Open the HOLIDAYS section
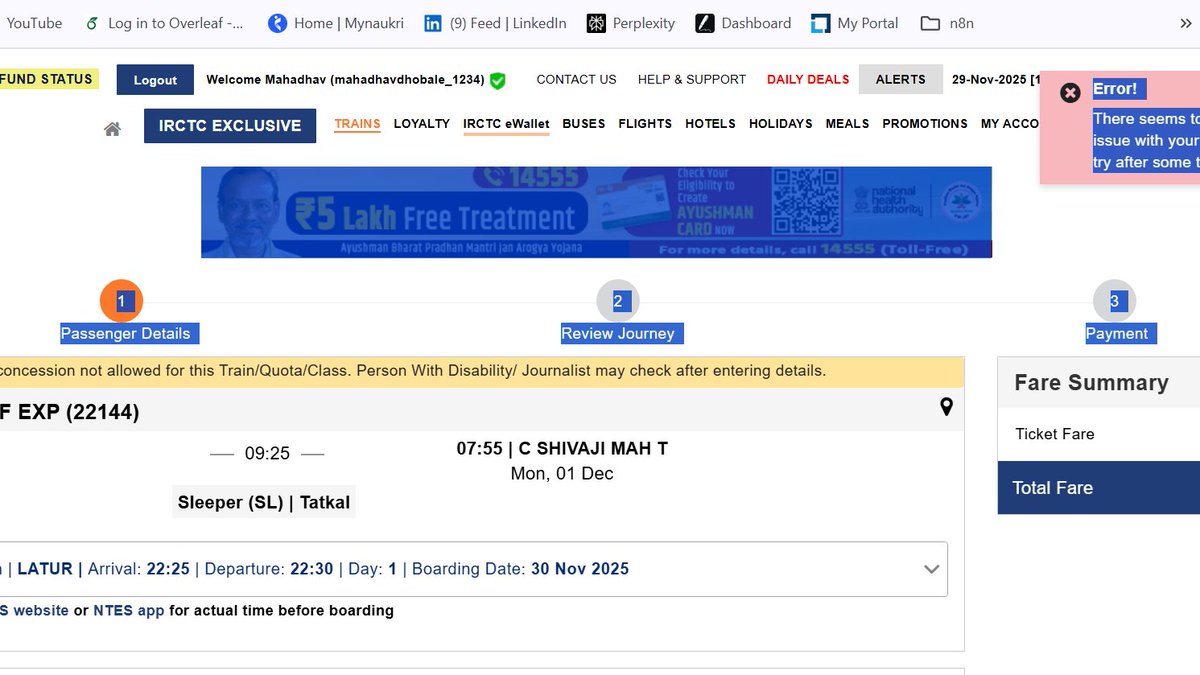 point(780,123)
